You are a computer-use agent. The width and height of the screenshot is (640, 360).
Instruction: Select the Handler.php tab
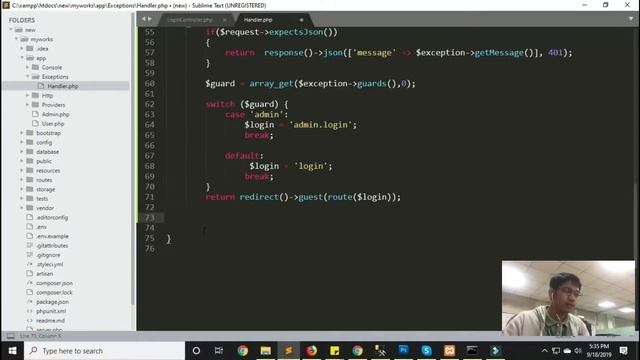[258, 20]
